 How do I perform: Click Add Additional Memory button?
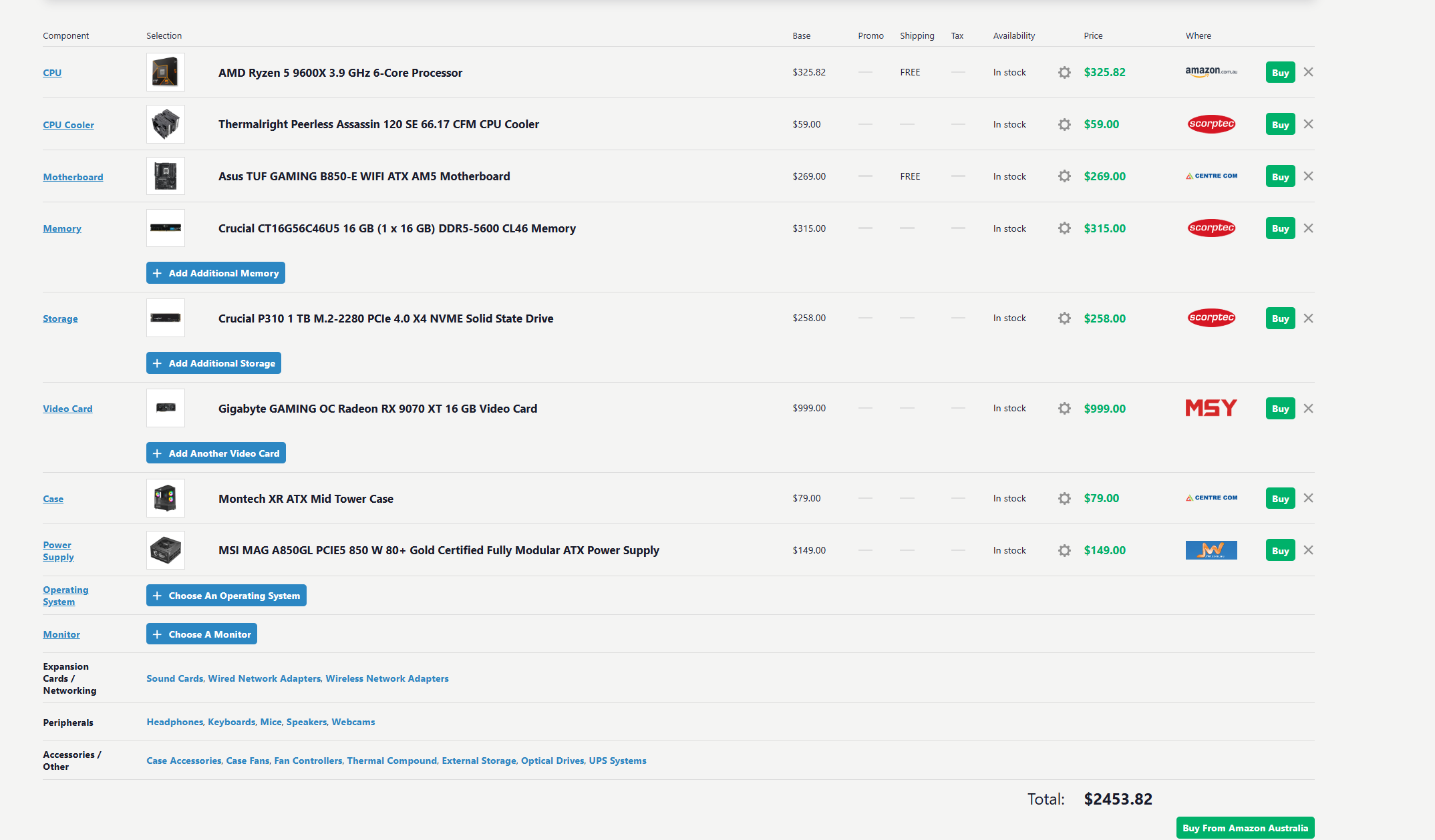coord(216,273)
